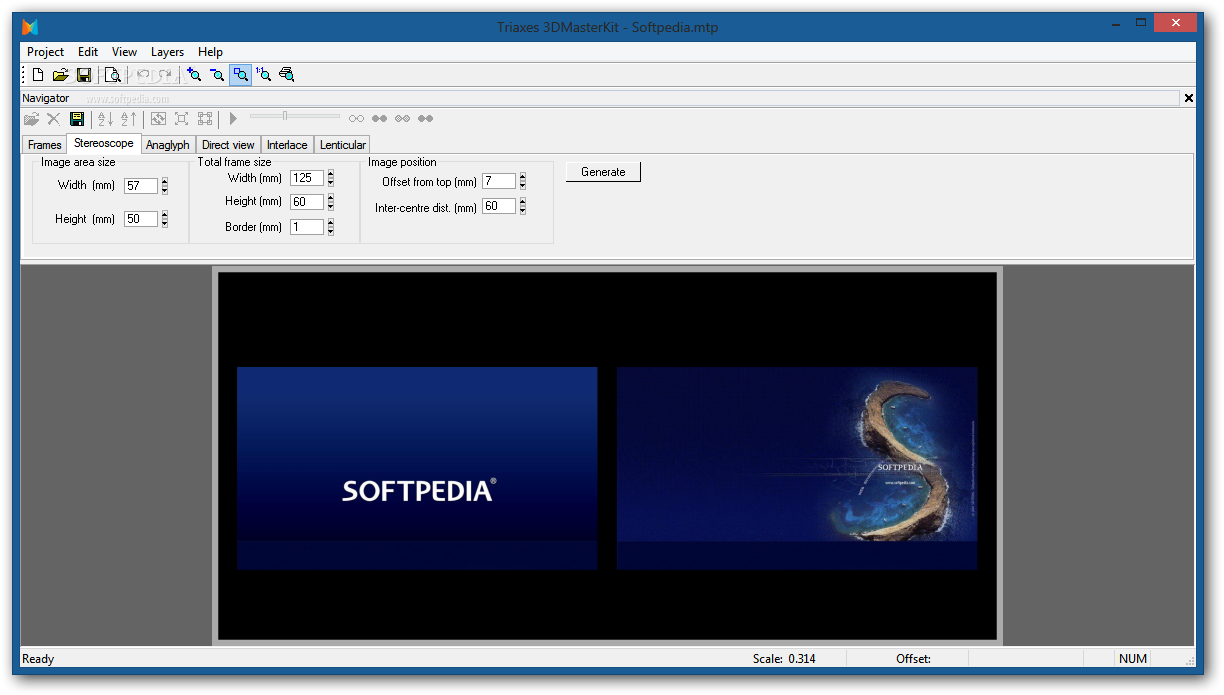Open the View menu
This screenshot has height=695, width=1224.
click(x=125, y=52)
